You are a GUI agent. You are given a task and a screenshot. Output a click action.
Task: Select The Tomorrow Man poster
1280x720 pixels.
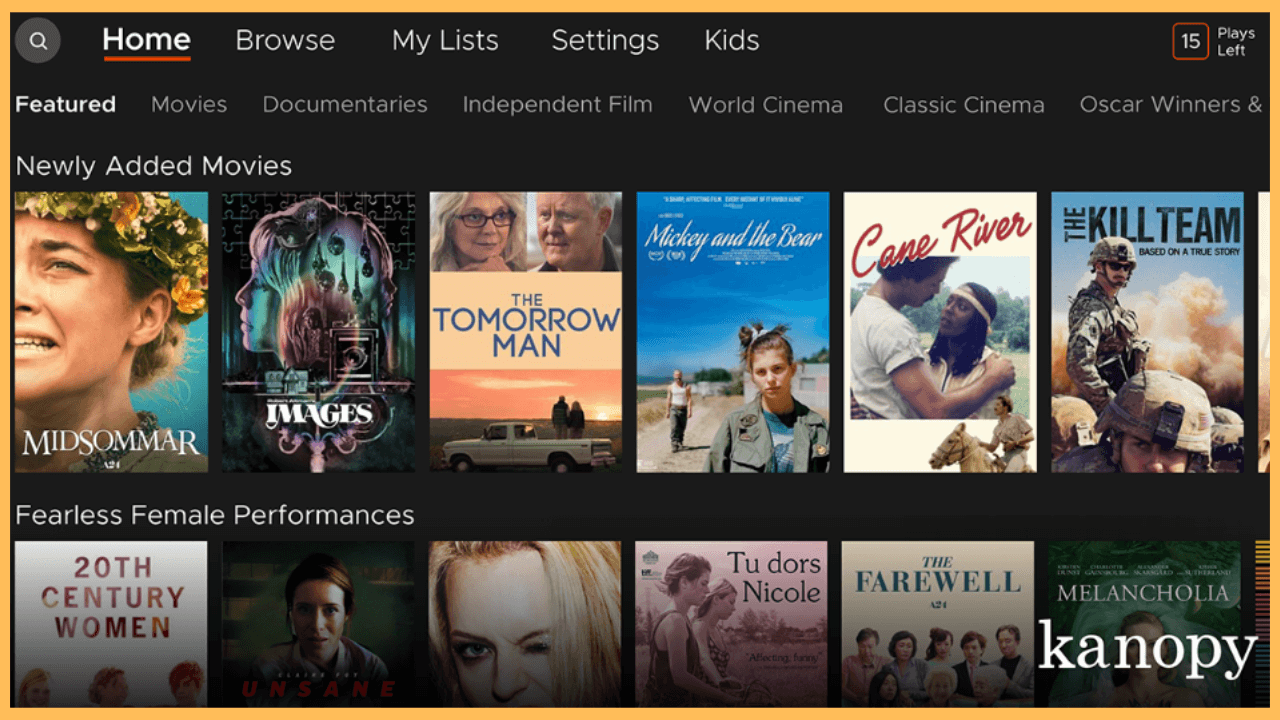point(526,332)
